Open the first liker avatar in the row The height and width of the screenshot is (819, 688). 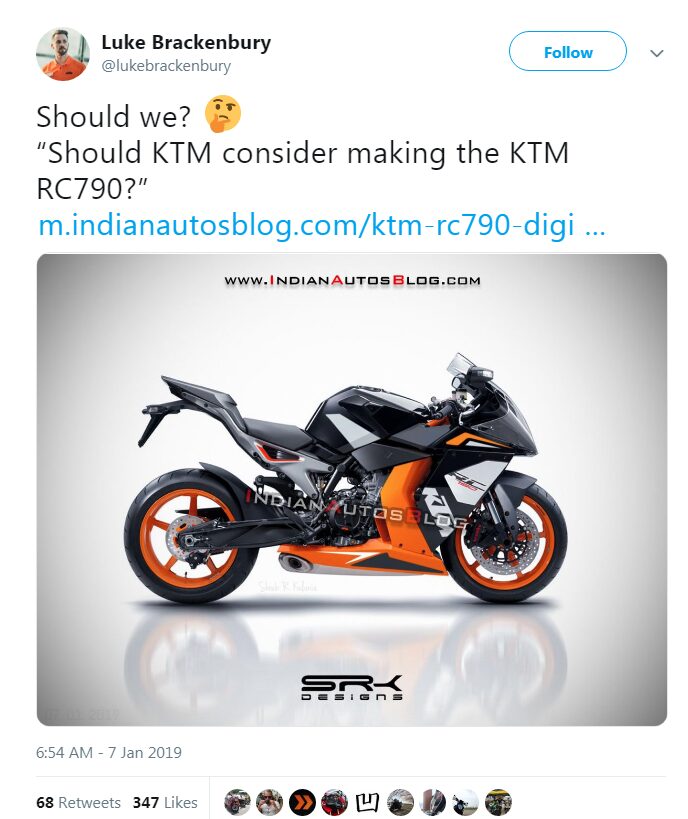pos(237,802)
